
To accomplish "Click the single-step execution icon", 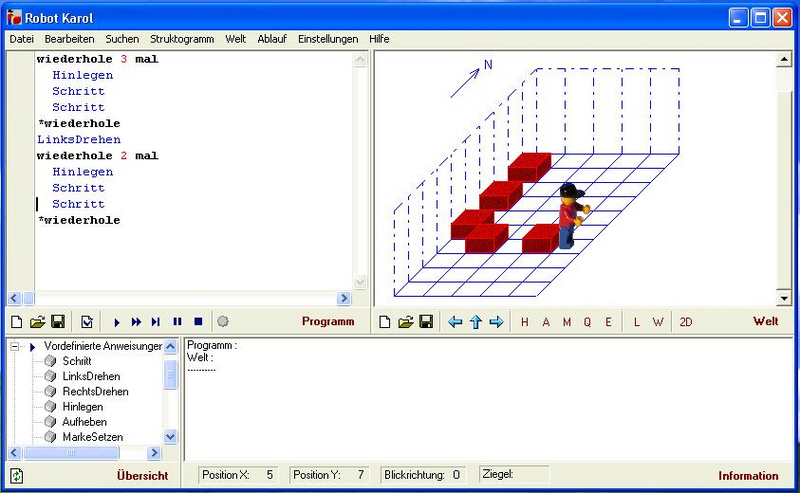I will 156,322.
